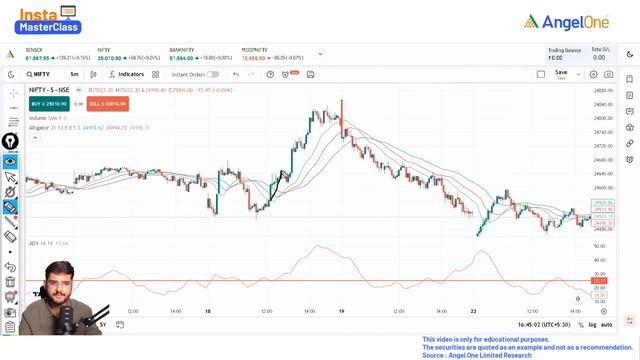Open the annotation camera screenshot tool
The width and height of the screenshot is (640, 360).
tap(10, 313)
